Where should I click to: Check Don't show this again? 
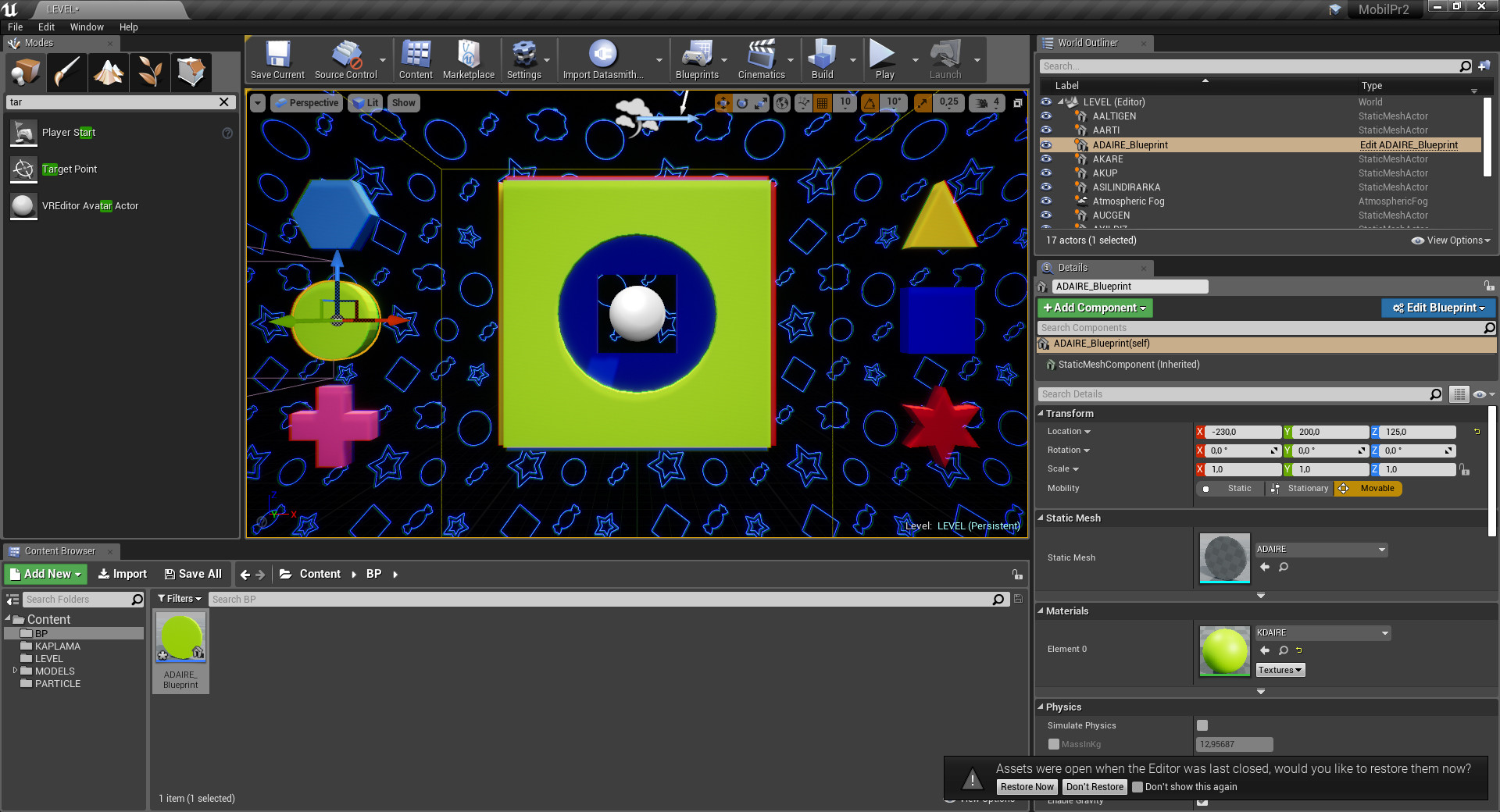[x=1137, y=787]
